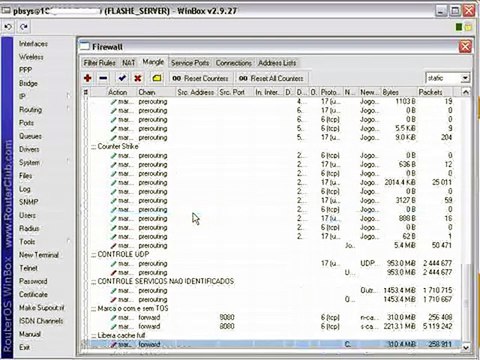The height and width of the screenshot is (360, 480).
Task: Open the static filter dropdown
Action: 465,78
